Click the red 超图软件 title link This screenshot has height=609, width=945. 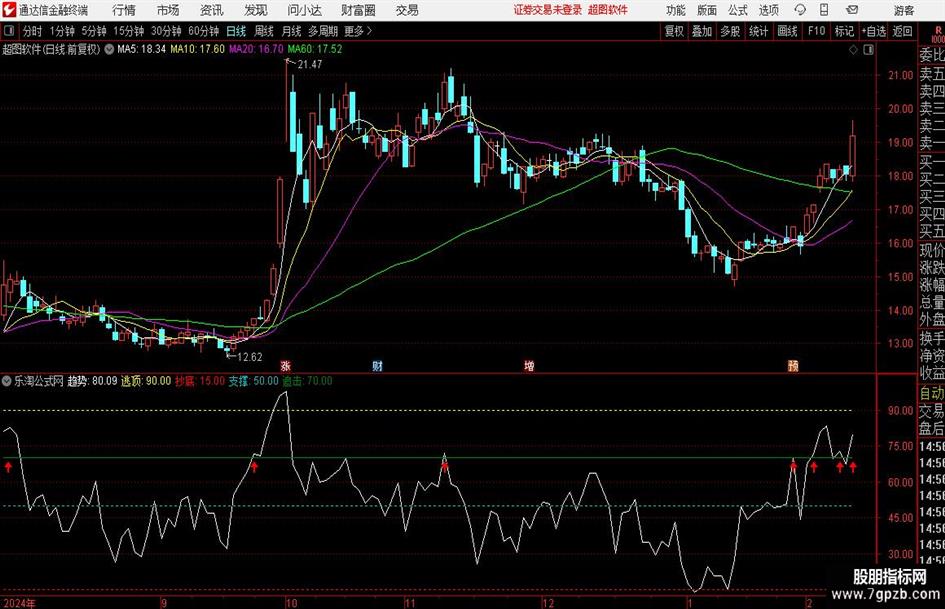tap(608, 10)
